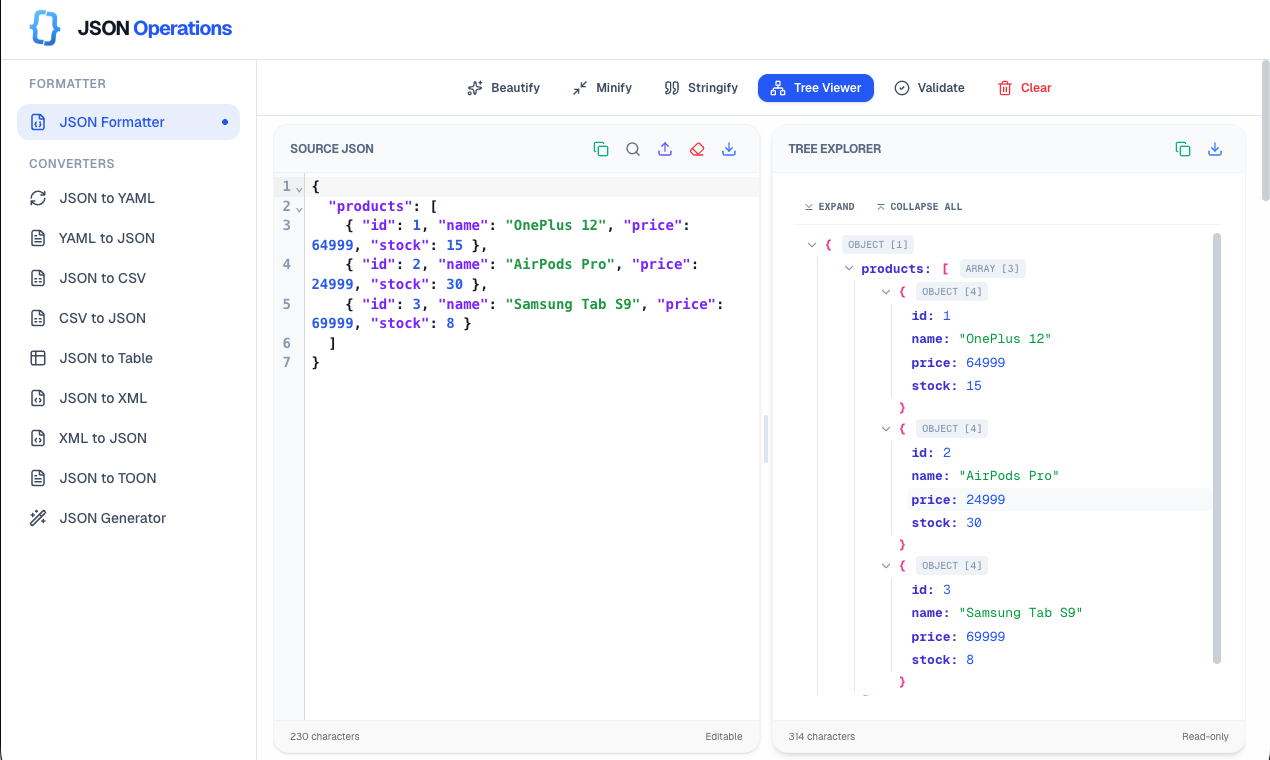Select the JSON Generator tool in the sidebar
The width and height of the screenshot is (1270, 760).
click(113, 517)
